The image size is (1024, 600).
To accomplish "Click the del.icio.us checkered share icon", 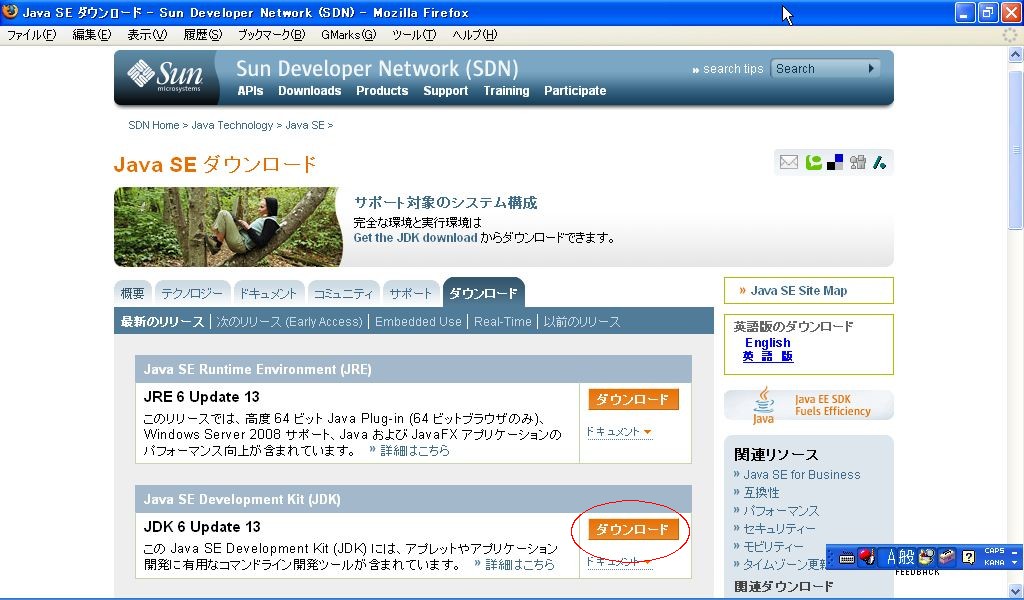I will (835, 162).
